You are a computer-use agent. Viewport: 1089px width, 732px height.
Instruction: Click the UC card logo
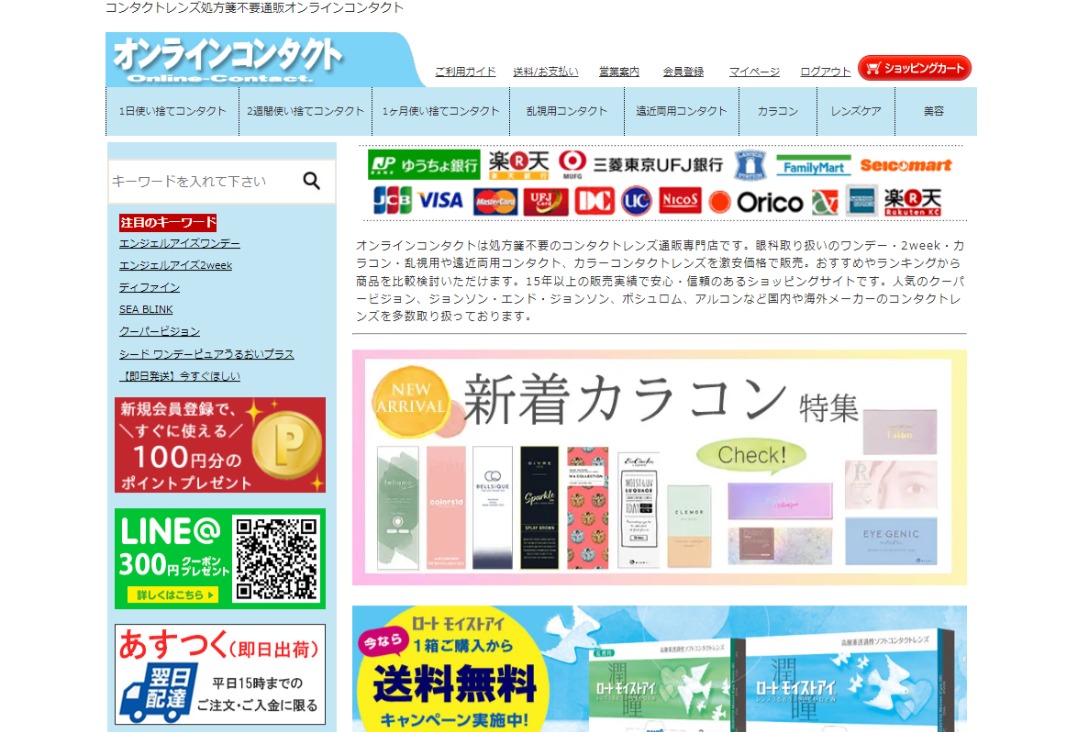tap(636, 201)
